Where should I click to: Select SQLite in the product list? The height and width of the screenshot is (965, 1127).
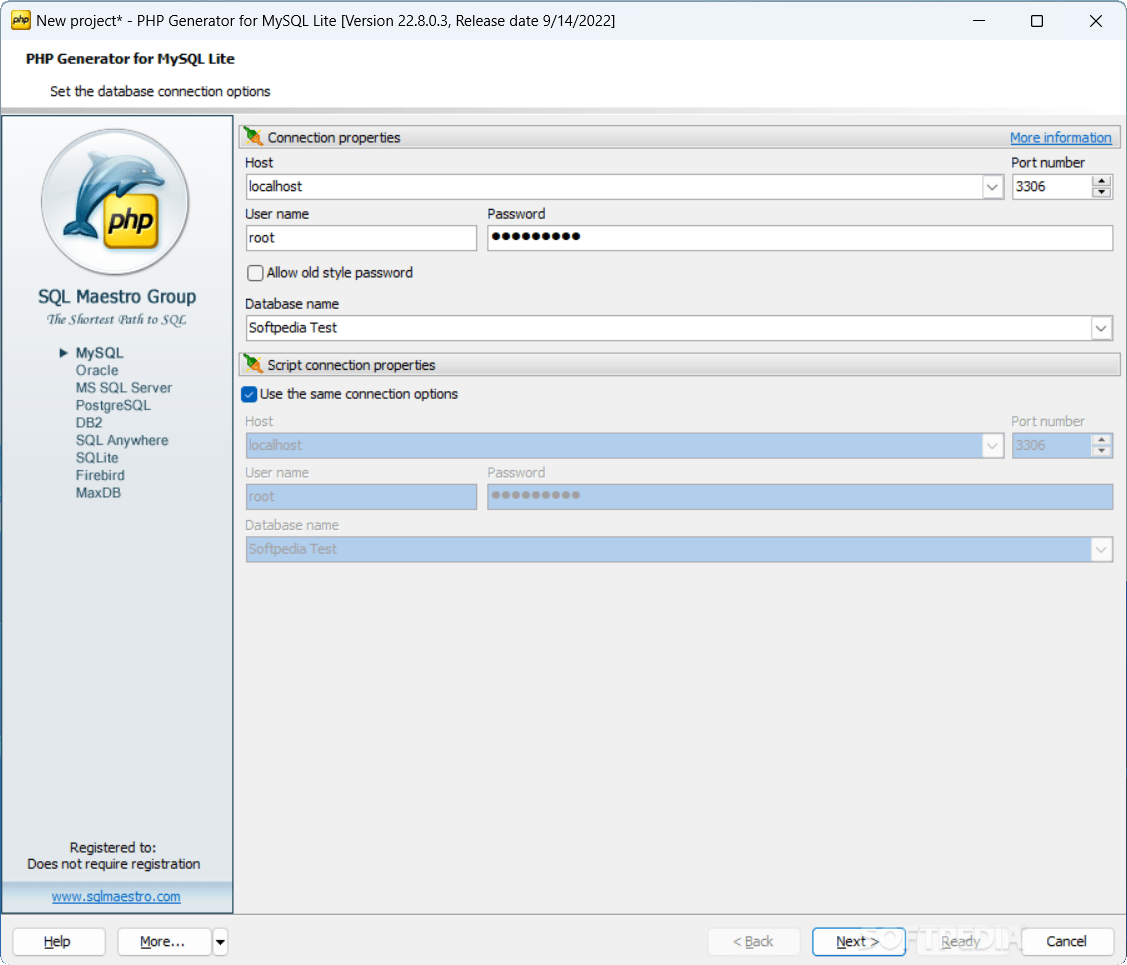(97, 458)
